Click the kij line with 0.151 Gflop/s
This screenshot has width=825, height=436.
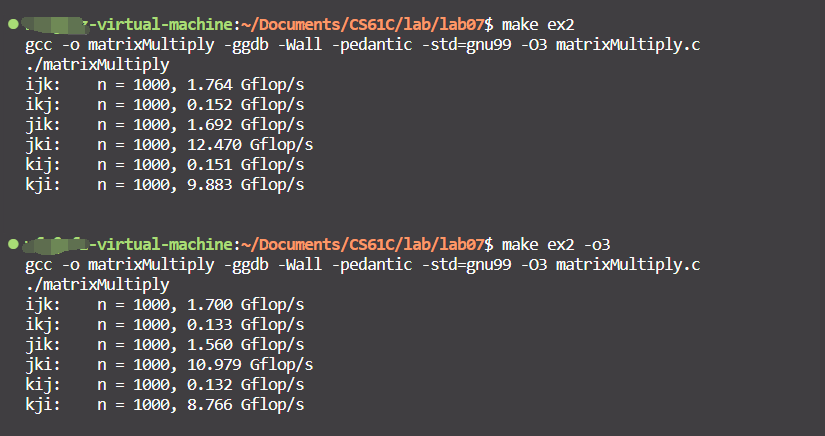tap(165, 164)
